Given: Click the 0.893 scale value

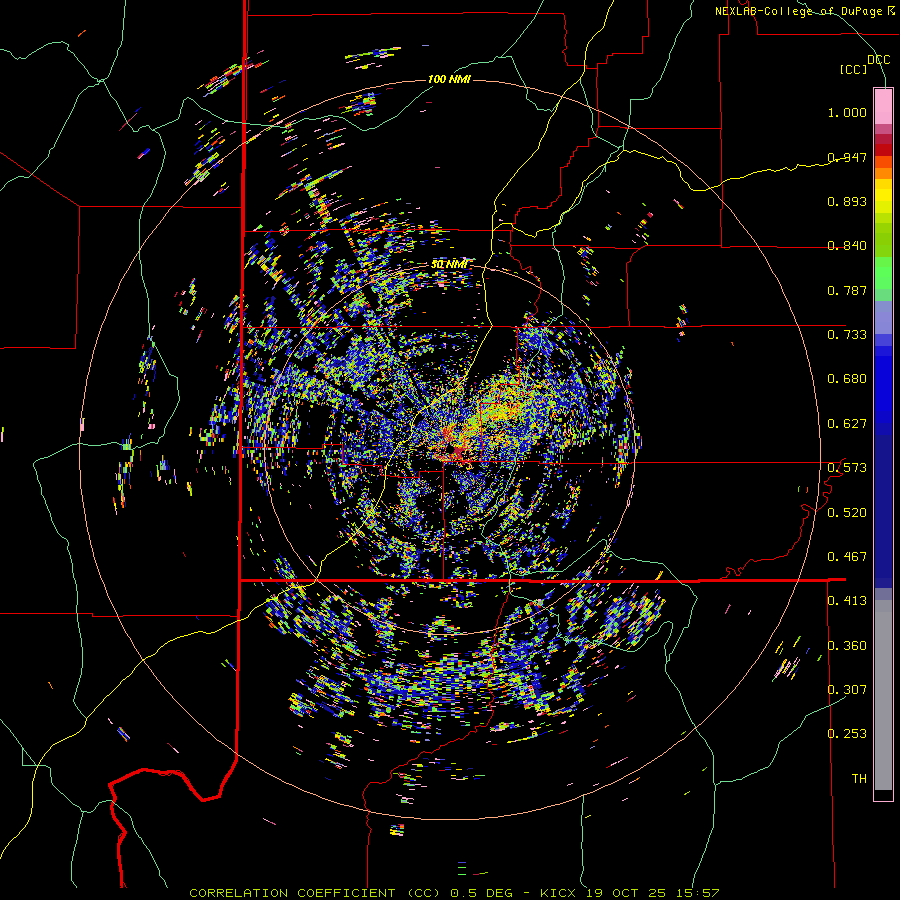Looking at the screenshot, I should pyautogui.click(x=847, y=201).
